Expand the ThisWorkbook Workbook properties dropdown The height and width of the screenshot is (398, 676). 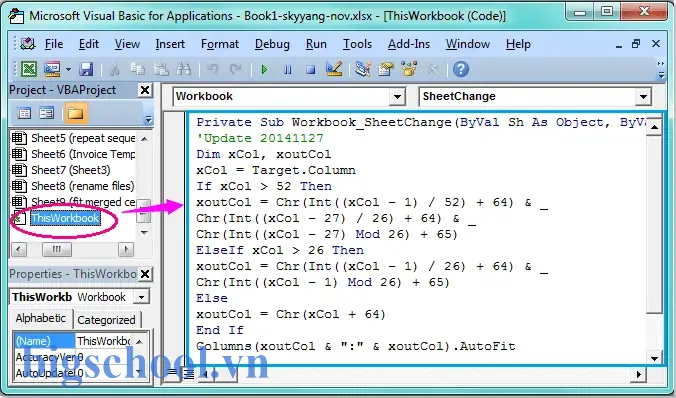(x=141, y=297)
